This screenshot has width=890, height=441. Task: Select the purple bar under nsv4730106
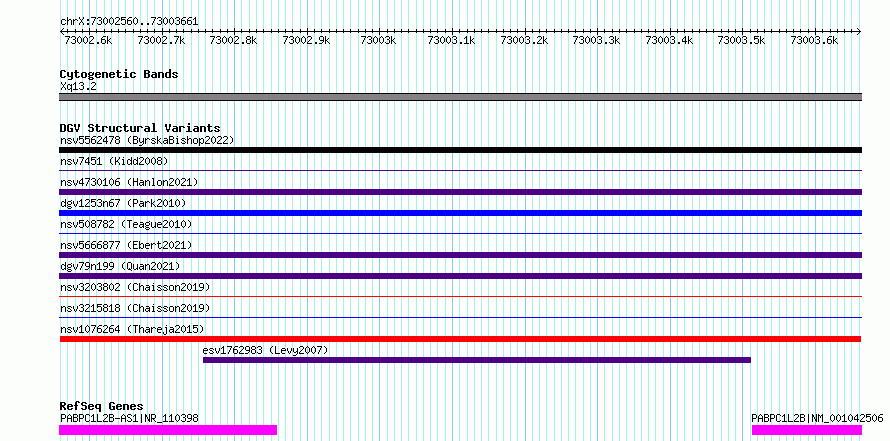coord(460,192)
